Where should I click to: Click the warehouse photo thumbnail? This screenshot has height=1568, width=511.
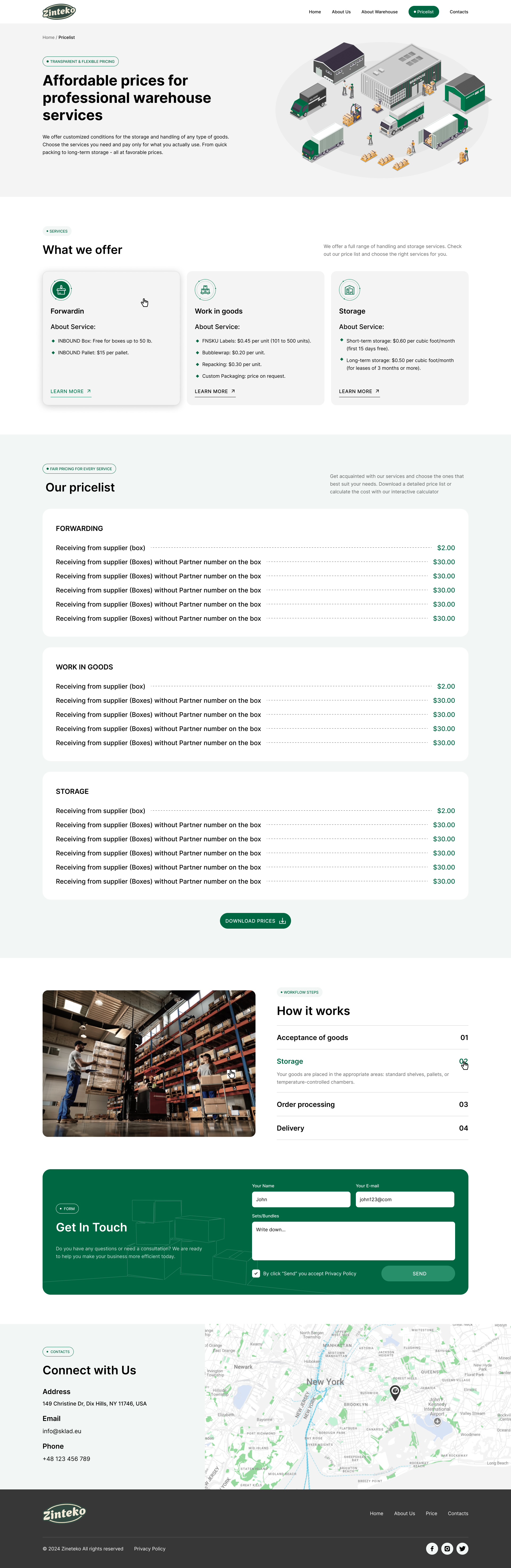(149, 1063)
